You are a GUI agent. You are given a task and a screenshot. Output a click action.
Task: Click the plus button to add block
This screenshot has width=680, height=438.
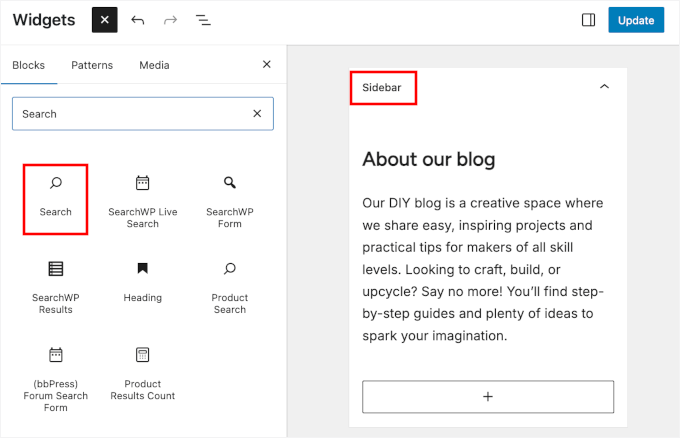[488, 396]
